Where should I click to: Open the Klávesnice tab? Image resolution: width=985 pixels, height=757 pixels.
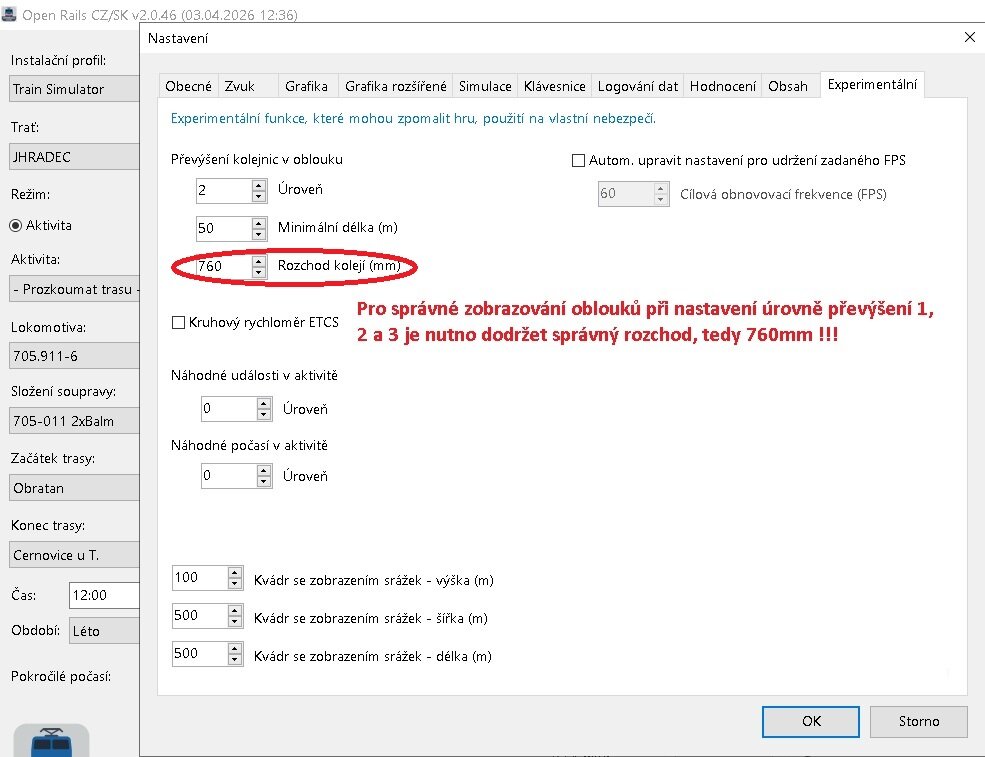point(554,86)
